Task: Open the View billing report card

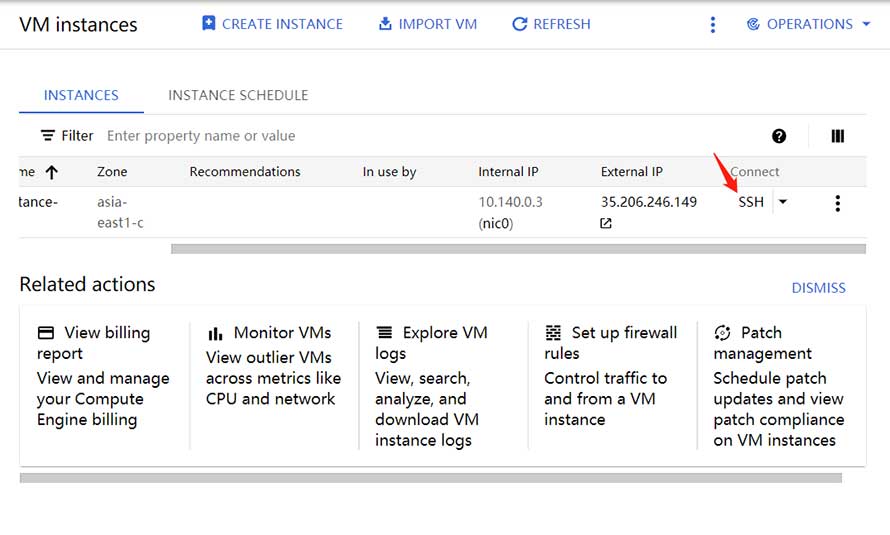Action: coord(104,377)
